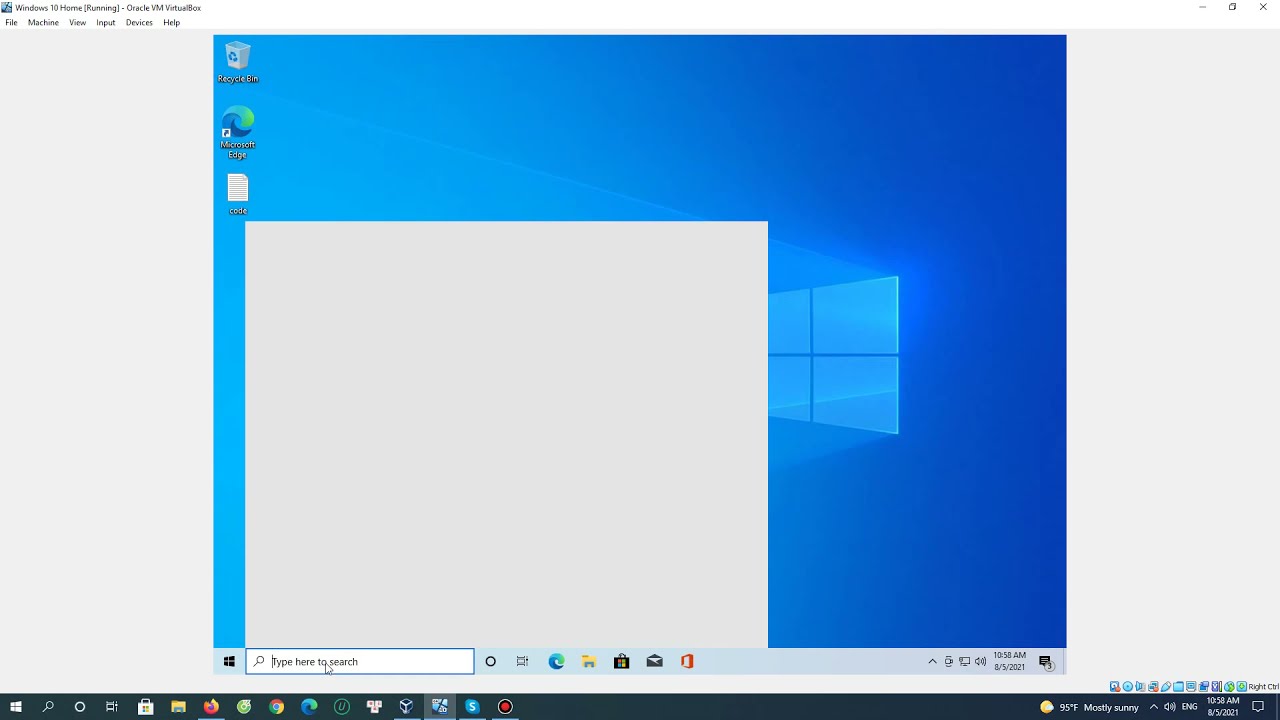Image resolution: width=1280 pixels, height=720 pixels.
Task: Click VirtualBox shared folders indicator
Action: pyautogui.click(x=1178, y=686)
